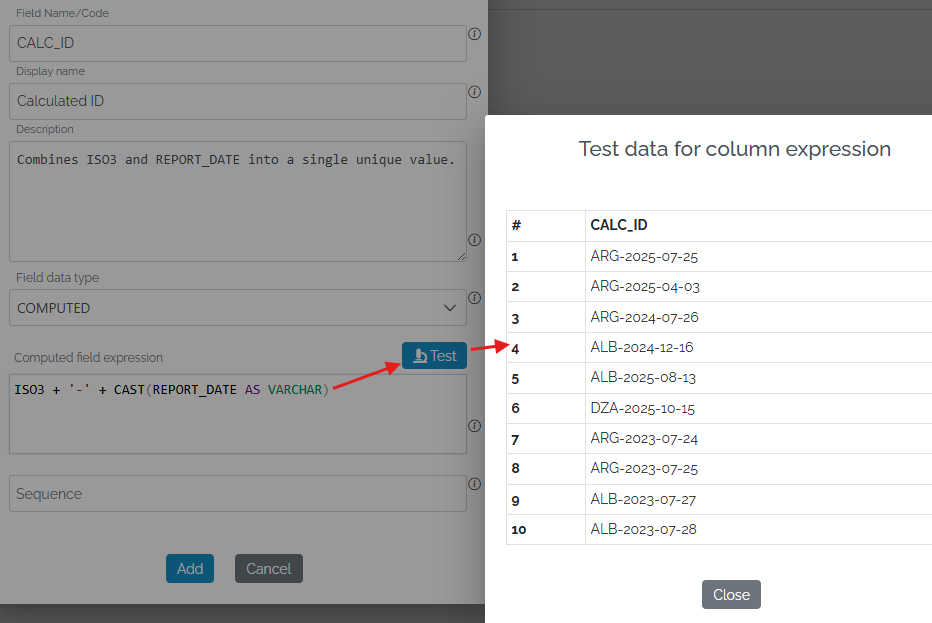932x623 pixels.
Task: Click info icon beside Sequence input
Action: point(475,483)
